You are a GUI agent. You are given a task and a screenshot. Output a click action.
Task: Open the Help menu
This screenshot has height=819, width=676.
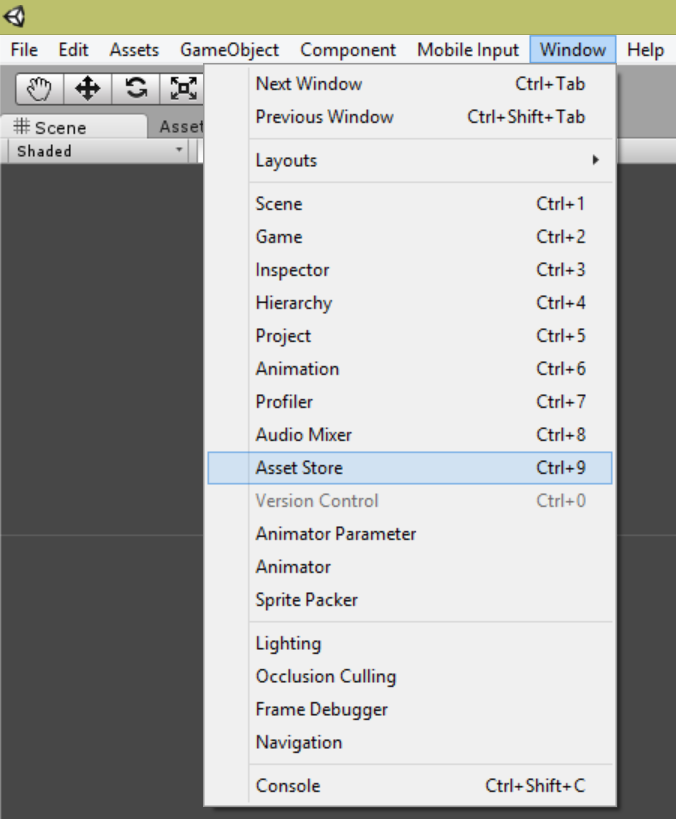646,50
